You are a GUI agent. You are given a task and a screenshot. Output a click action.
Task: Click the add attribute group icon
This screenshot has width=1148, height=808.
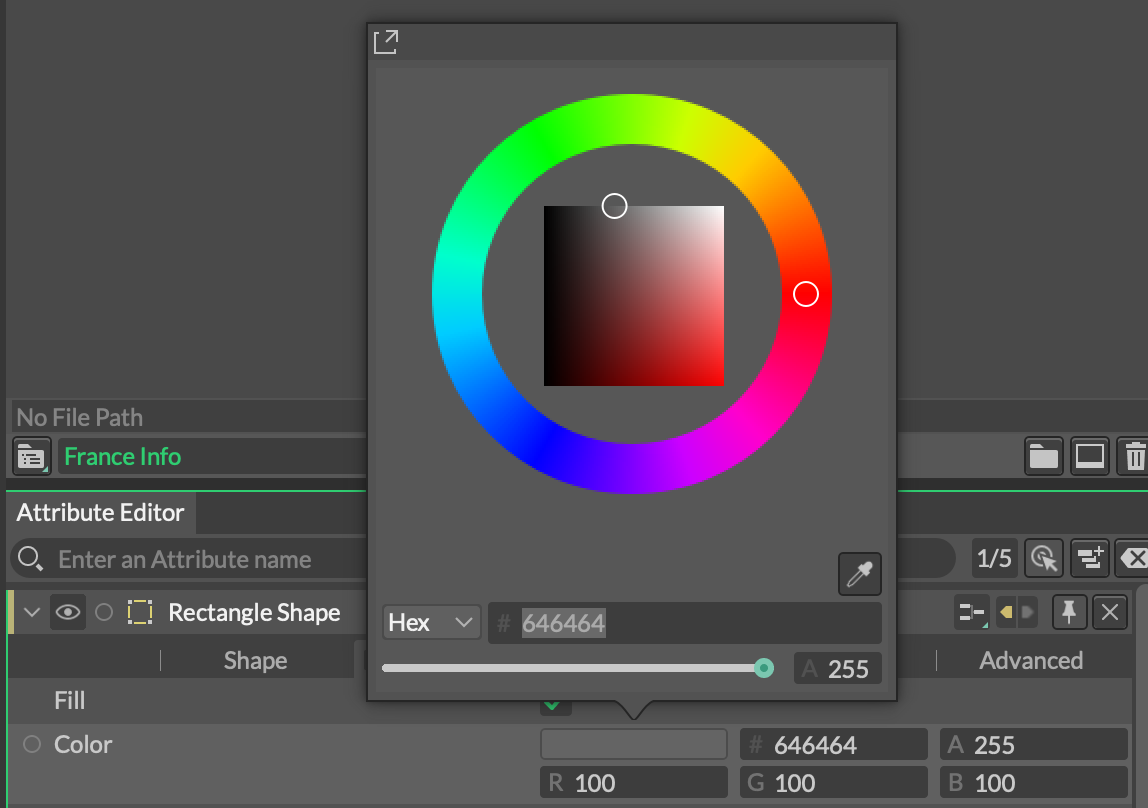(x=1089, y=558)
